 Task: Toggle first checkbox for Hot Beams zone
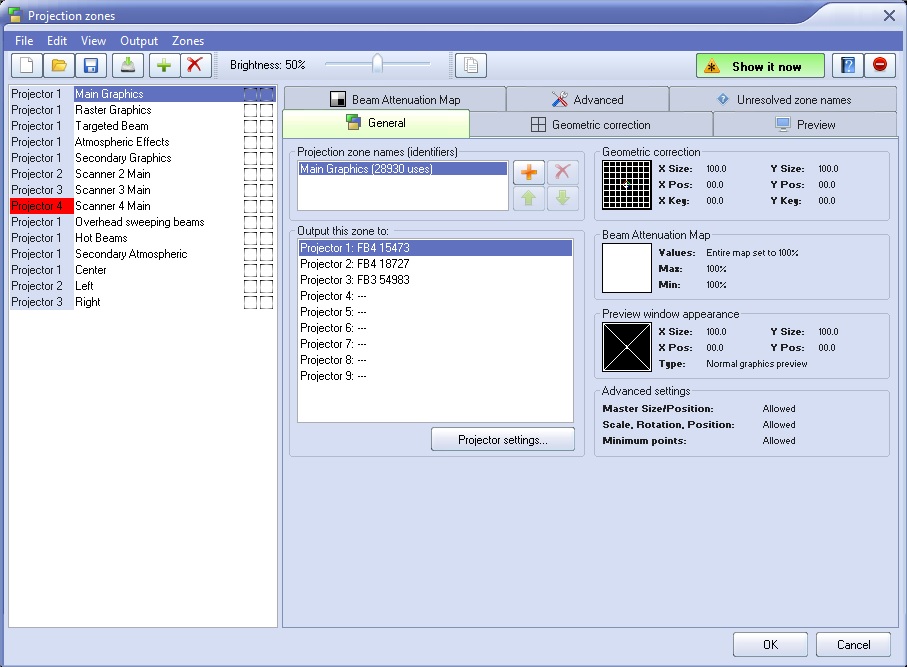[251, 238]
